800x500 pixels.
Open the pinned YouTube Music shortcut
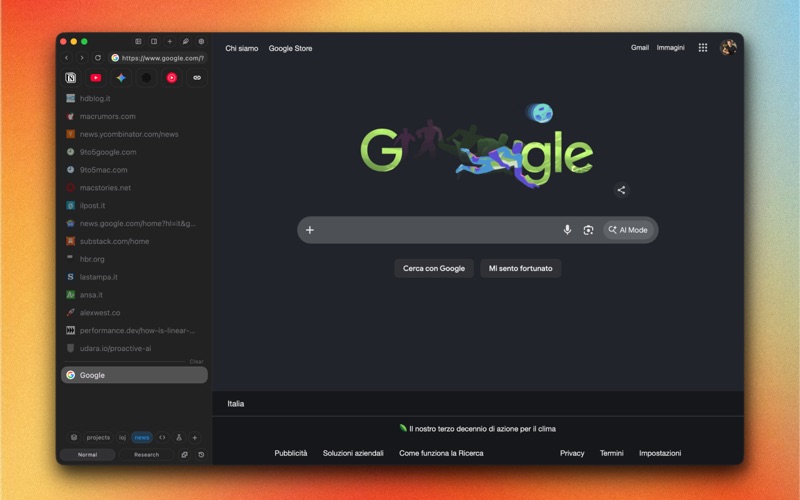tap(172, 78)
